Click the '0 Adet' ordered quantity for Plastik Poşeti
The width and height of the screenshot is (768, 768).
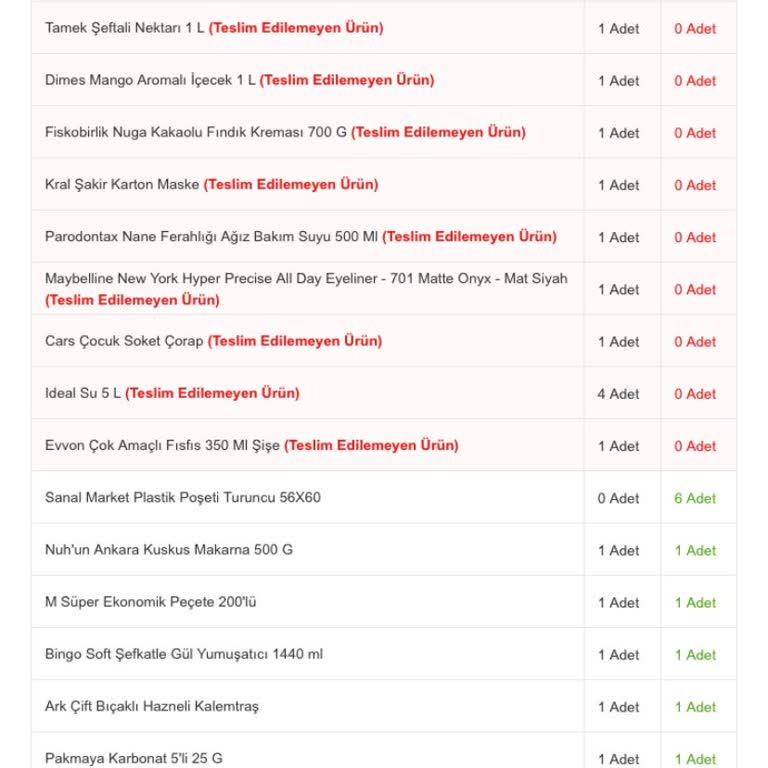click(618, 498)
